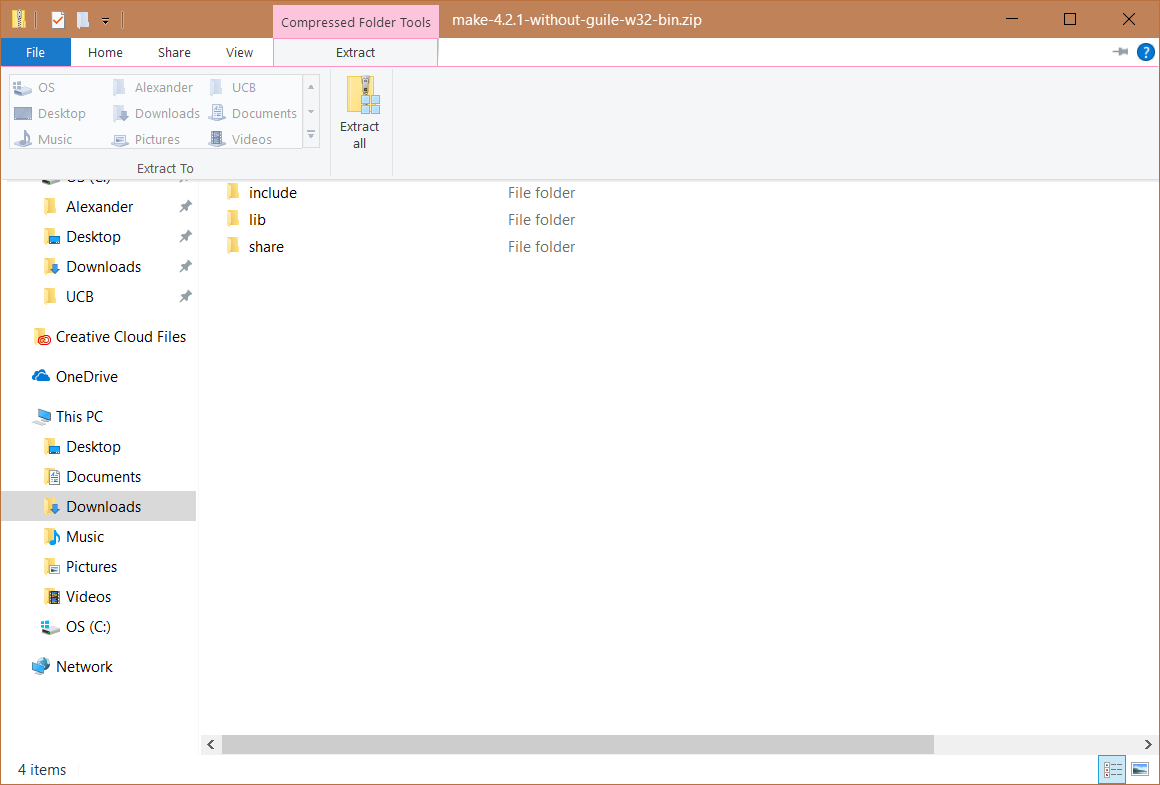Click the horizontal scrollbar right arrow
Viewport: 1160px width, 785px height.
(x=1148, y=744)
